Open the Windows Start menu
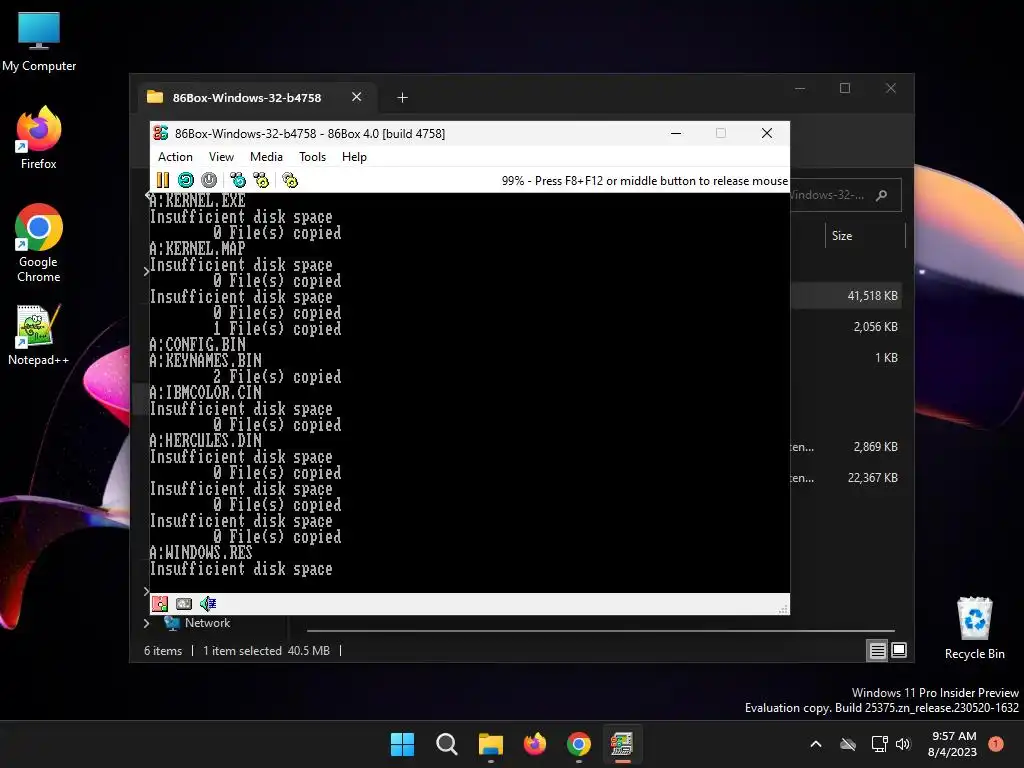Screen dimensions: 1024x768 402,744
